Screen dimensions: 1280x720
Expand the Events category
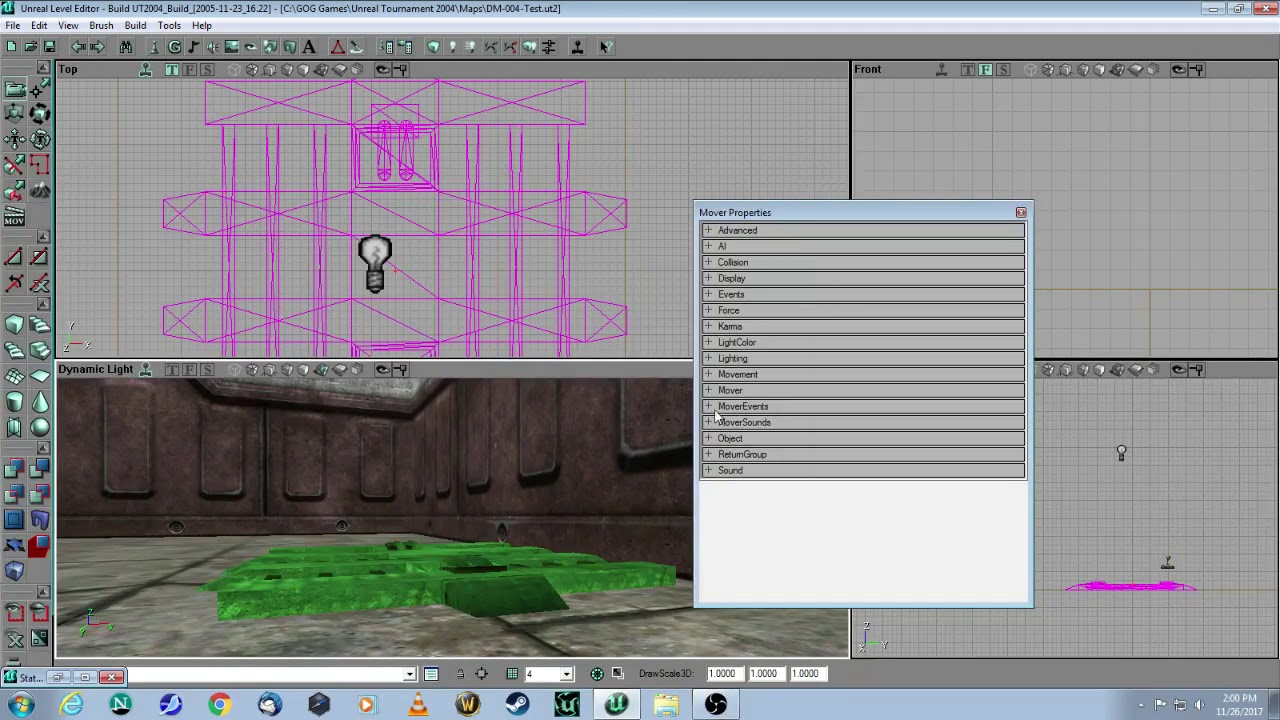[x=708, y=294]
